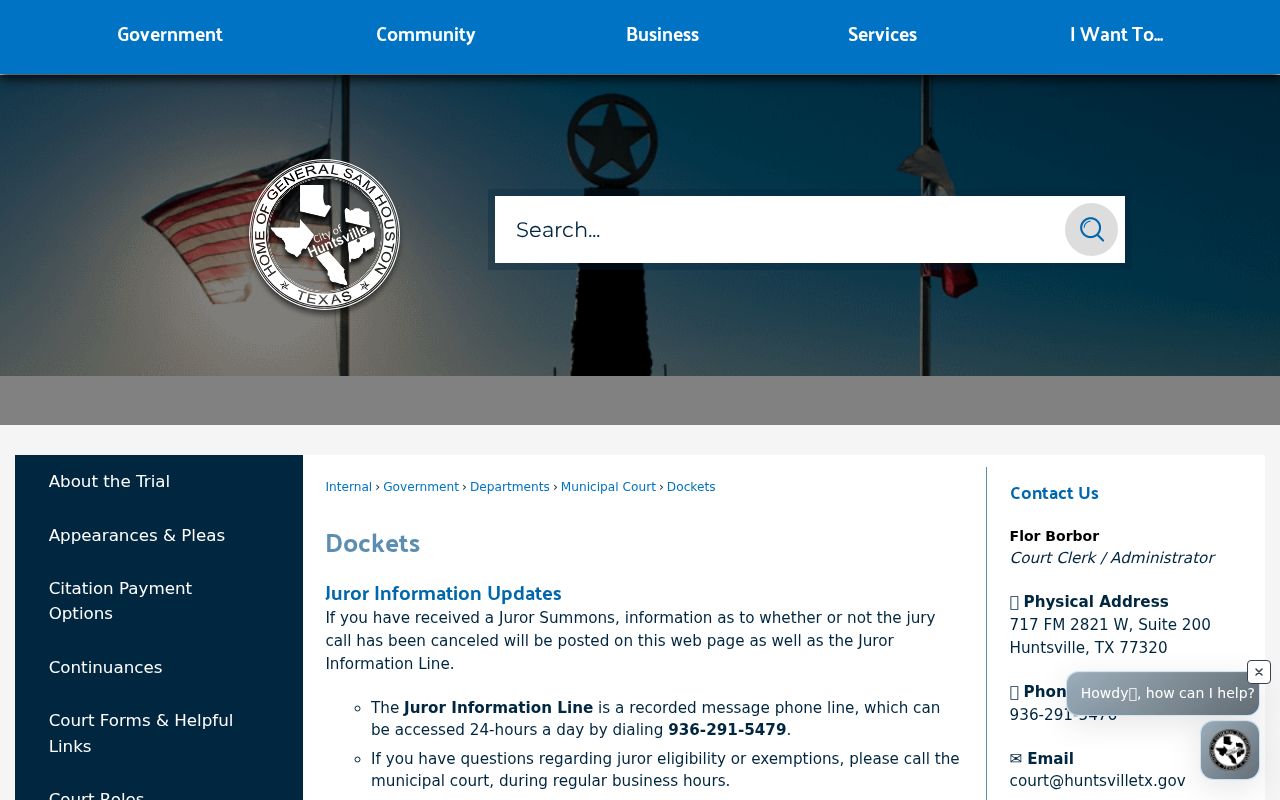
Task: Click the Contact Us heading
Action: tap(1054, 493)
